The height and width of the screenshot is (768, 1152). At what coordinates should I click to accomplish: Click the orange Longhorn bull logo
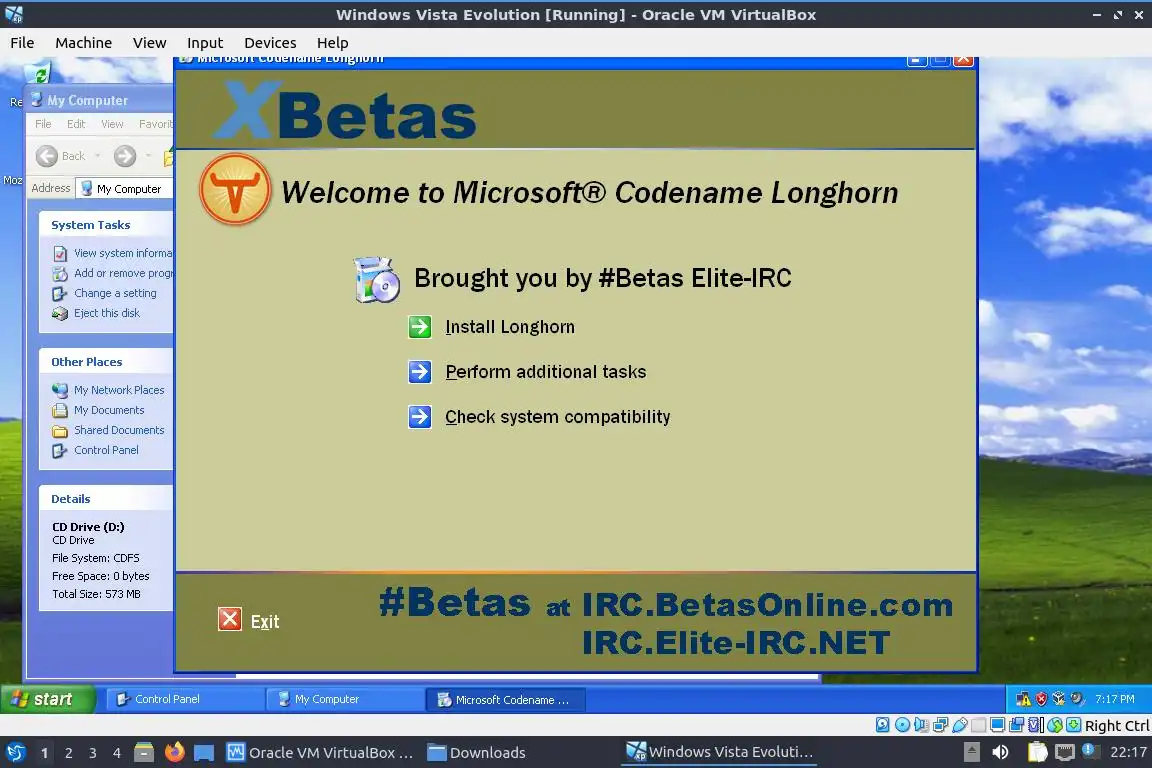[x=235, y=189]
